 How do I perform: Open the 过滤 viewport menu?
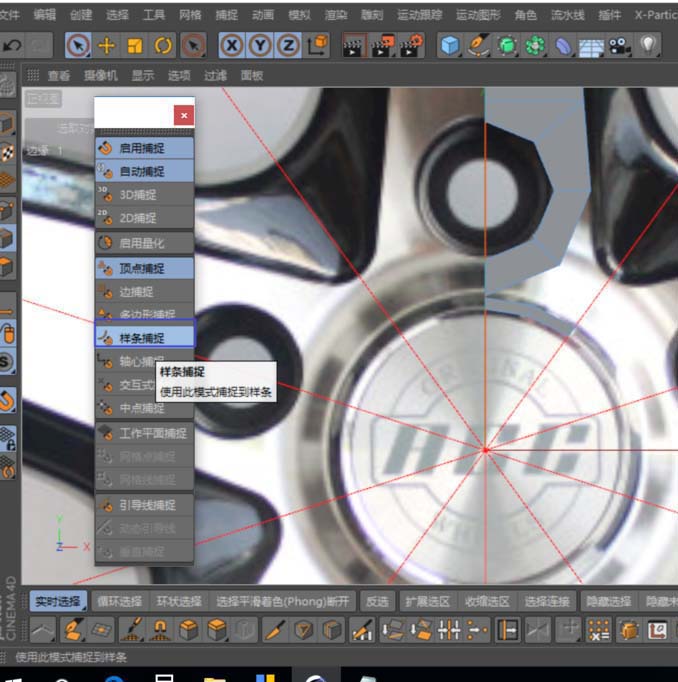click(x=215, y=75)
